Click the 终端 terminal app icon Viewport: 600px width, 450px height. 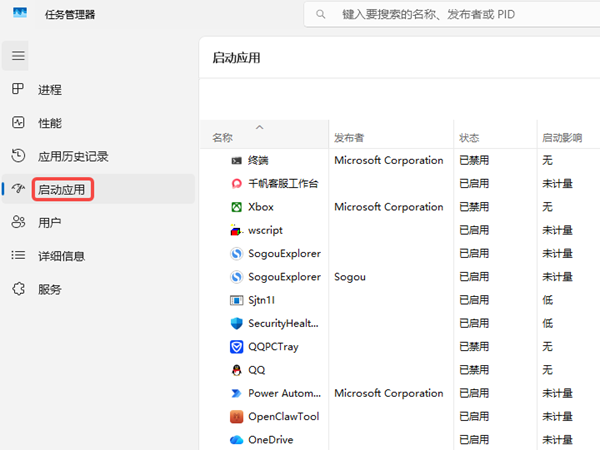(236, 161)
